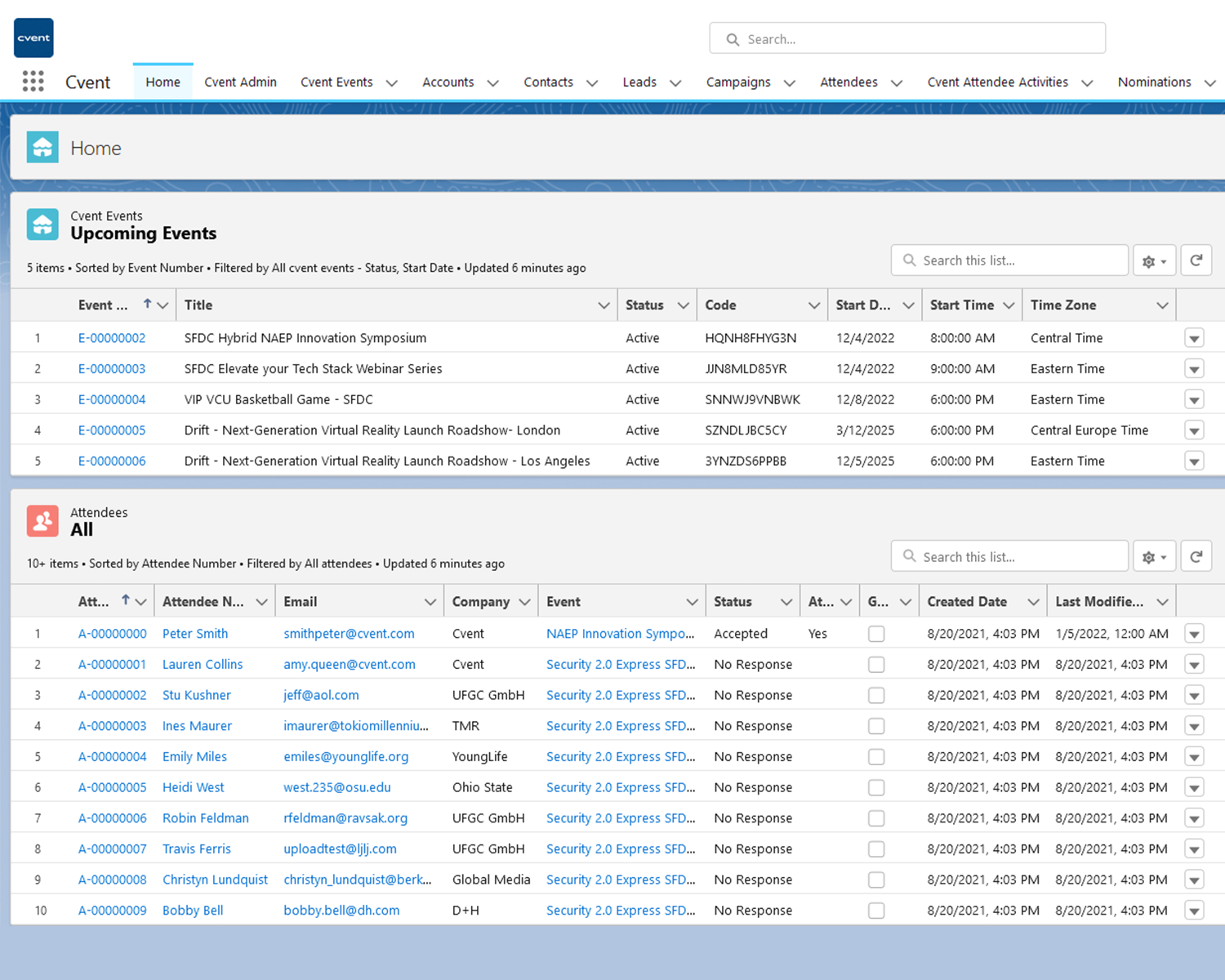Open the Cvent Attendee Activities tab

click(997, 82)
